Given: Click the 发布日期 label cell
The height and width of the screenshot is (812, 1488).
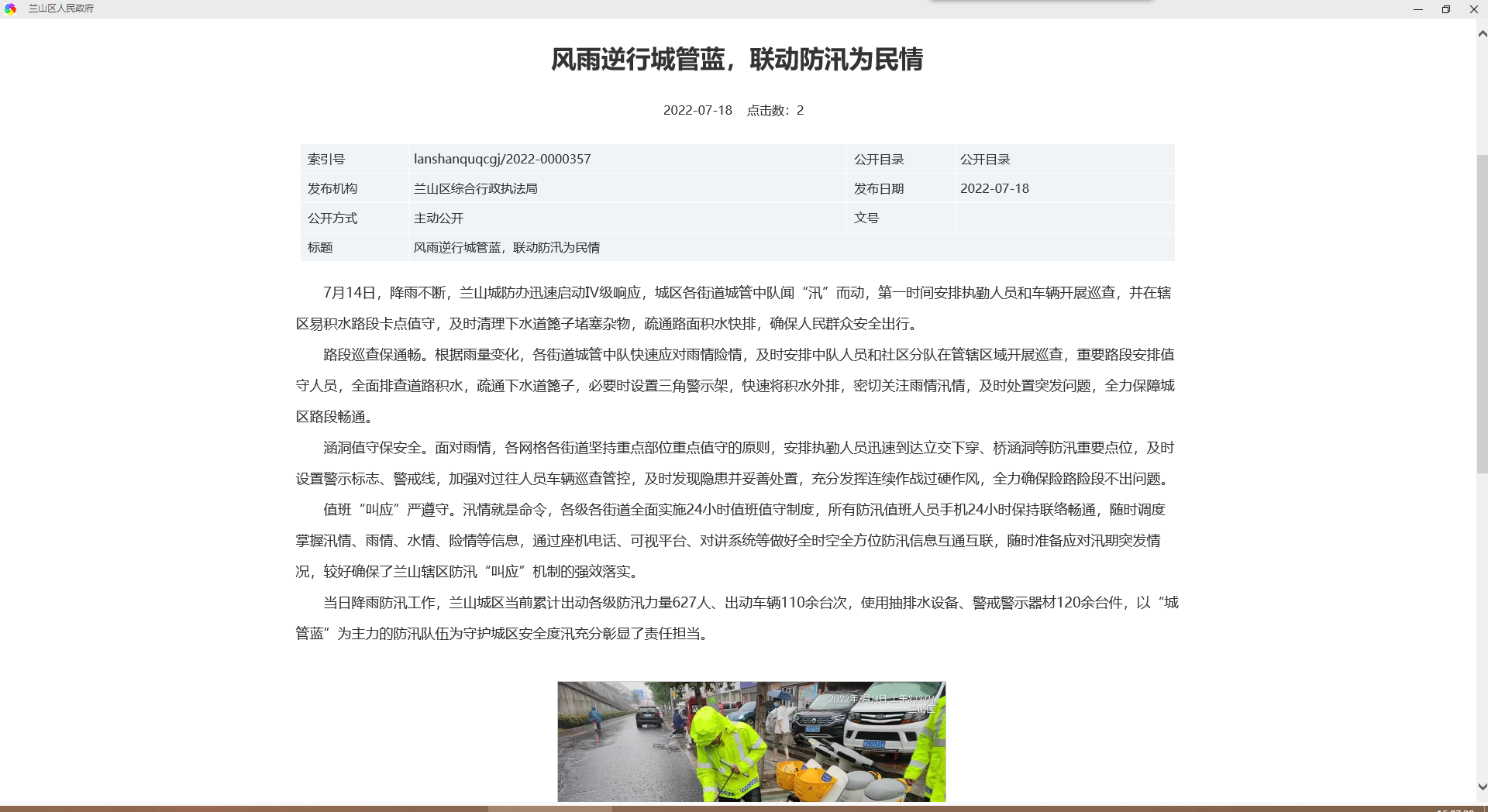Looking at the screenshot, I should point(901,188).
